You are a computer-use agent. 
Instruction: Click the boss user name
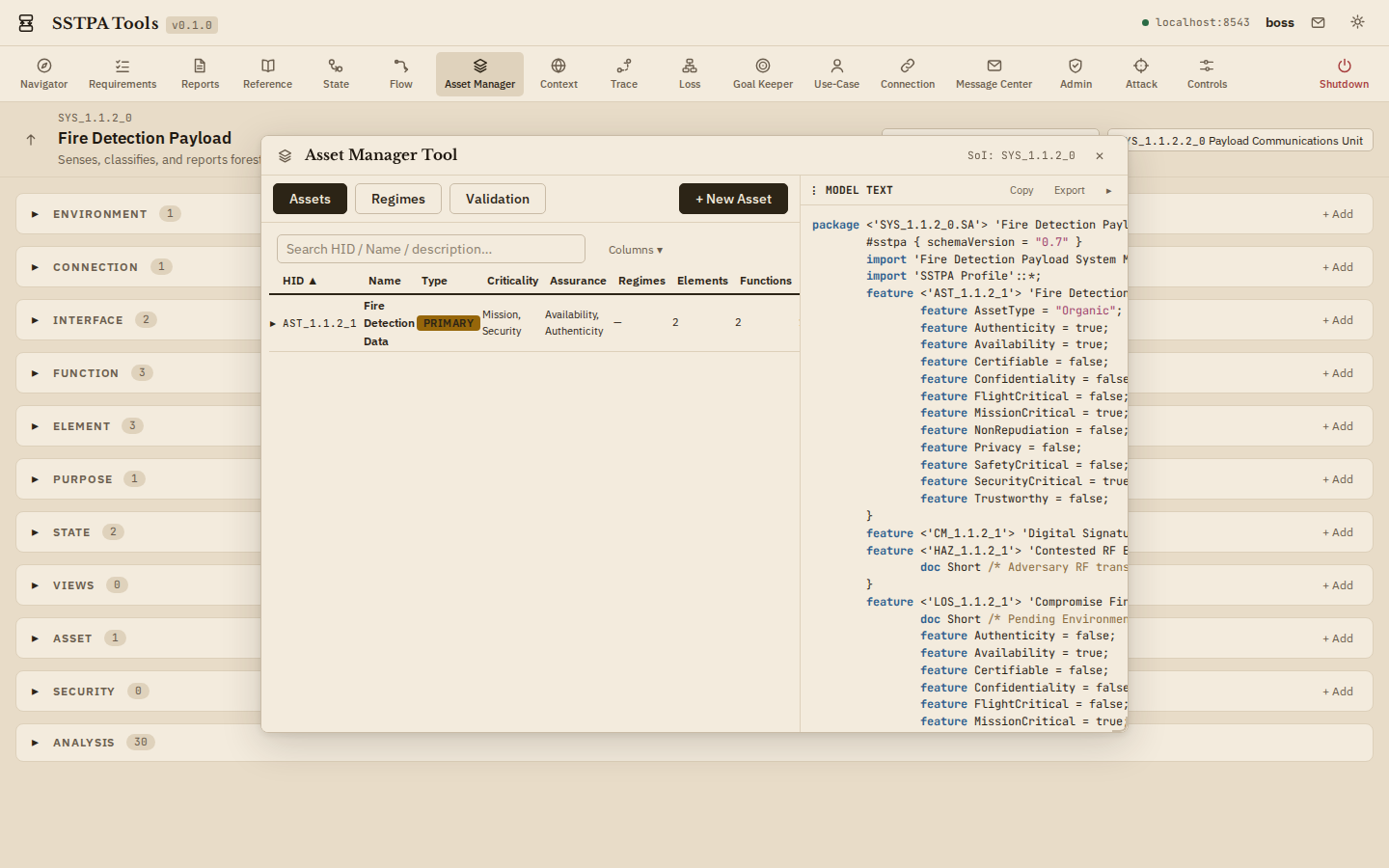tap(1280, 23)
